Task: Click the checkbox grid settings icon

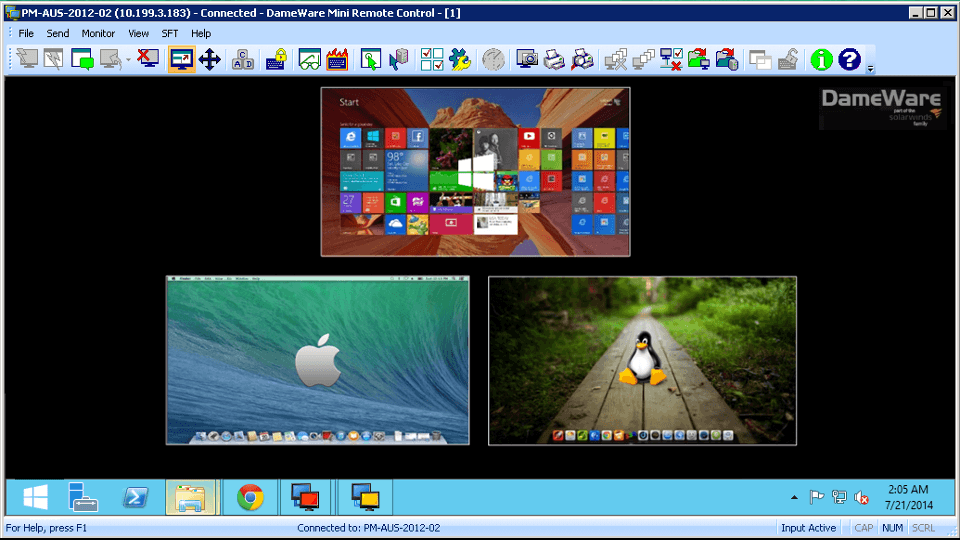Action: pyautogui.click(x=432, y=60)
